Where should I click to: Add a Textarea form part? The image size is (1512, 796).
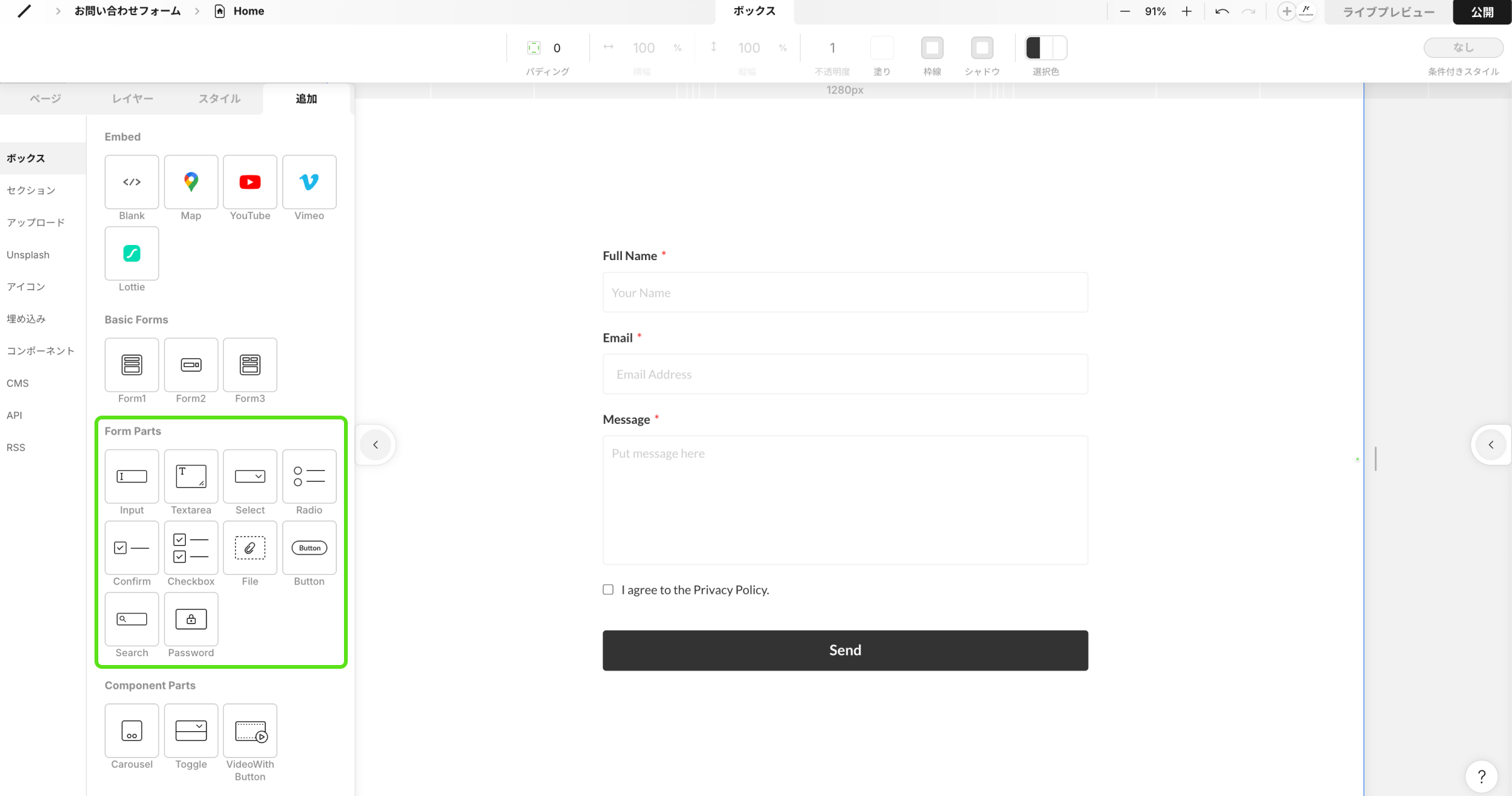click(x=191, y=476)
